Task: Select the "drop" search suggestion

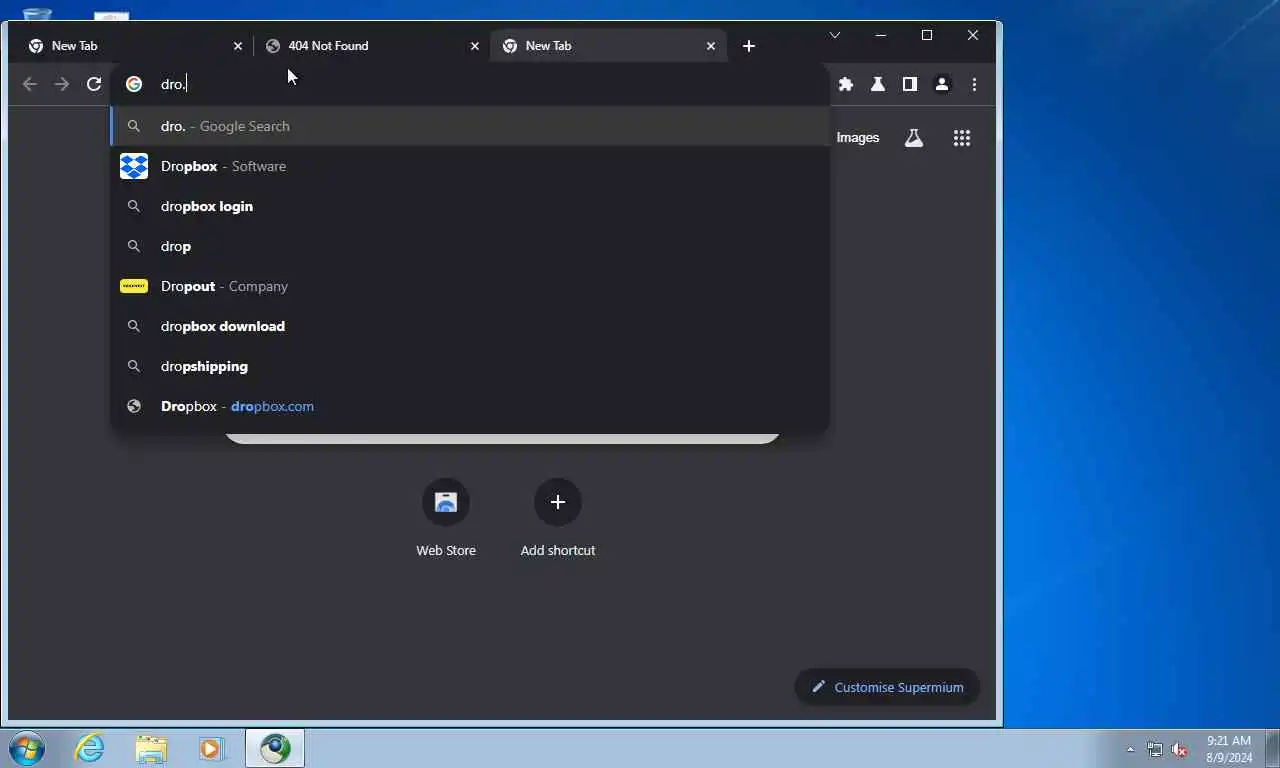Action: [x=470, y=246]
